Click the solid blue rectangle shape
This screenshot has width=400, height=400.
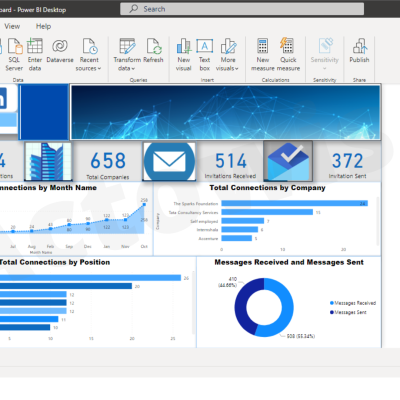click(44, 112)
